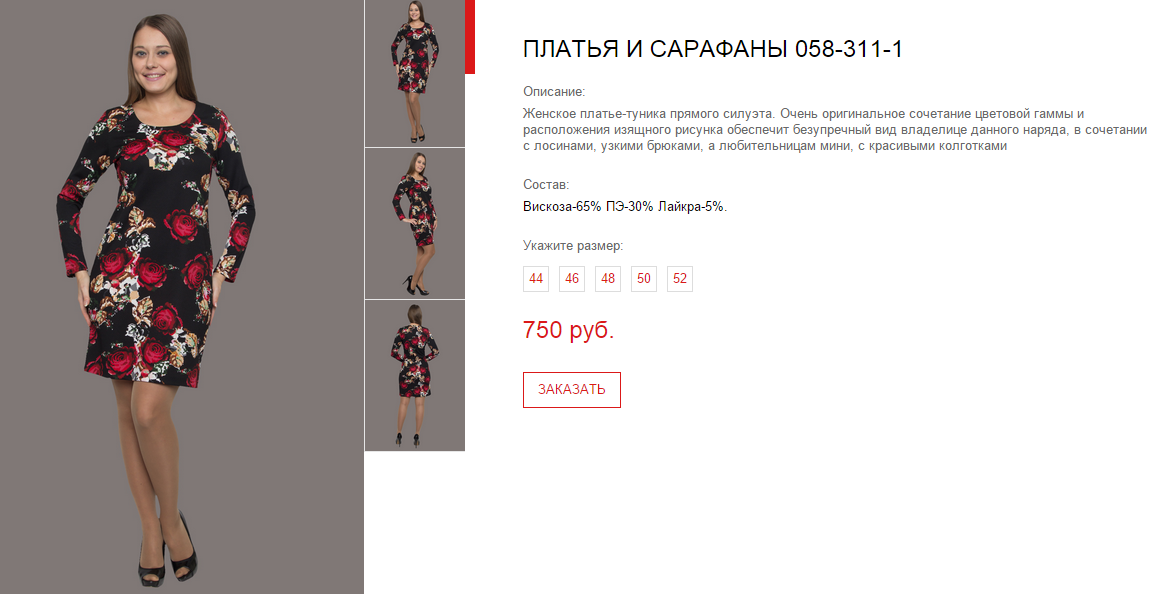Click the Укажите размер label
This screenshot has height=594, width=1149.
(x=573, y=246)
